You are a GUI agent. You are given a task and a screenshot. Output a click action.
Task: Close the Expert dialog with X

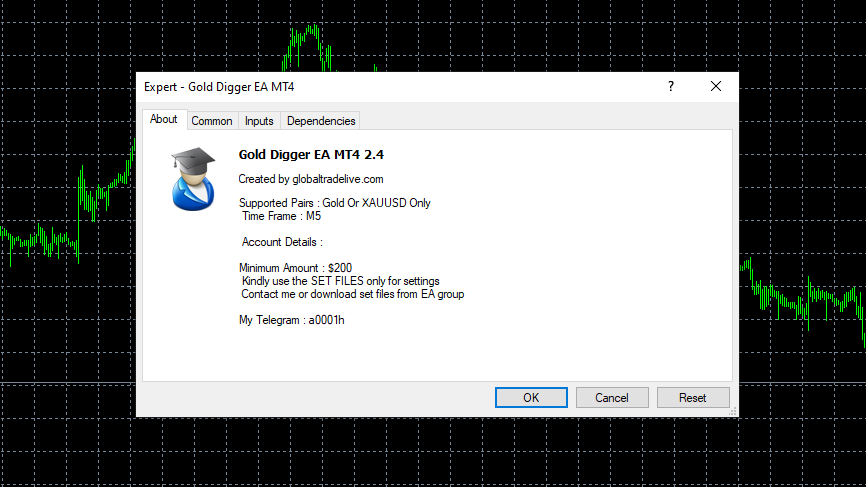[x=716, y=86]
